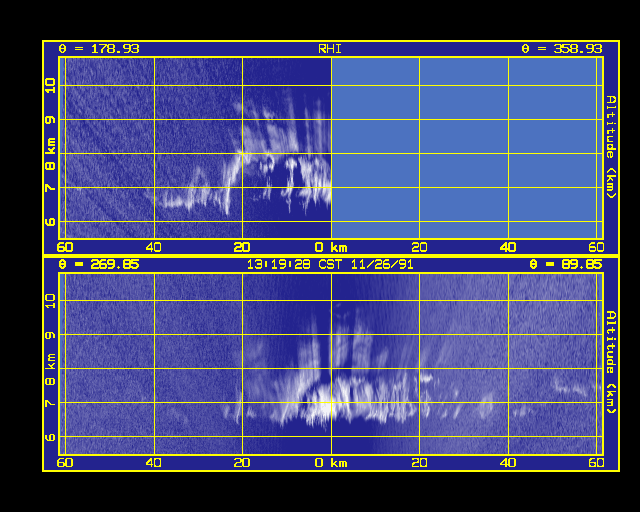Viewport: 640px width, 512px height.
Task: Select lower panel's 40 label on 89.85 side
Action: 508,463
